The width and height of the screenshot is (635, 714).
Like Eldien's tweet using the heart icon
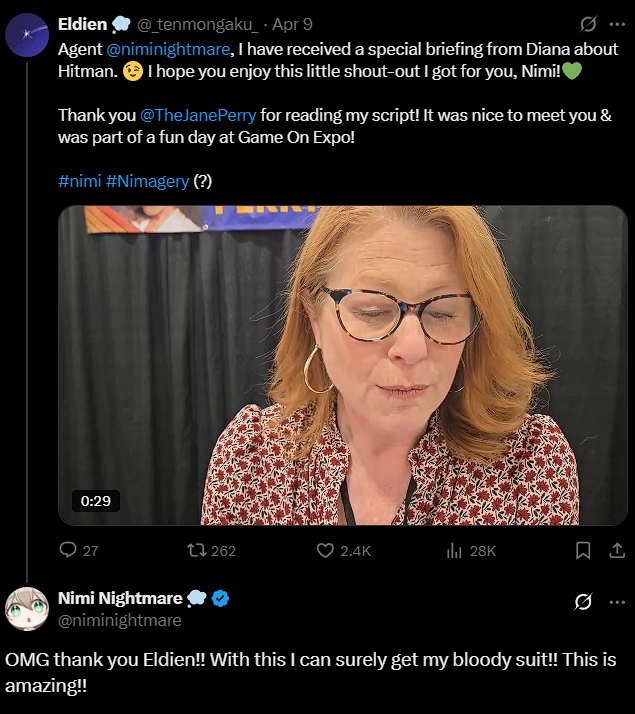[325, 550]
